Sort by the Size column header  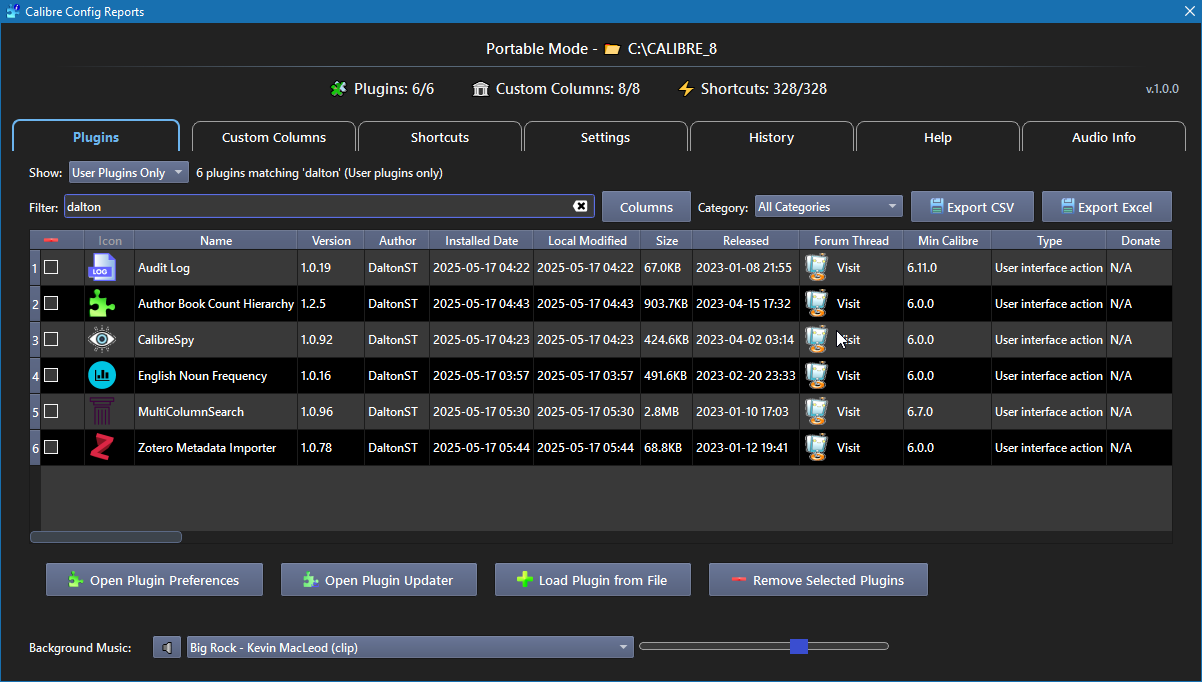point(667,240)
